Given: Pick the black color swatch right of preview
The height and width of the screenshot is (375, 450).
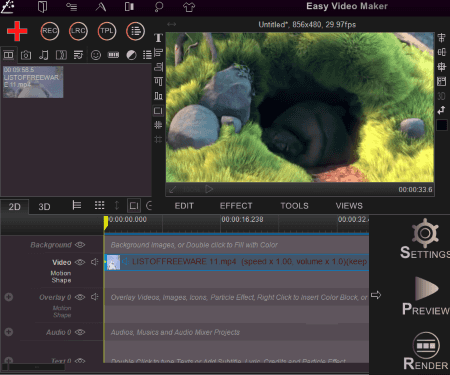Looking at the screenshot, I should [x=442, y=125].
